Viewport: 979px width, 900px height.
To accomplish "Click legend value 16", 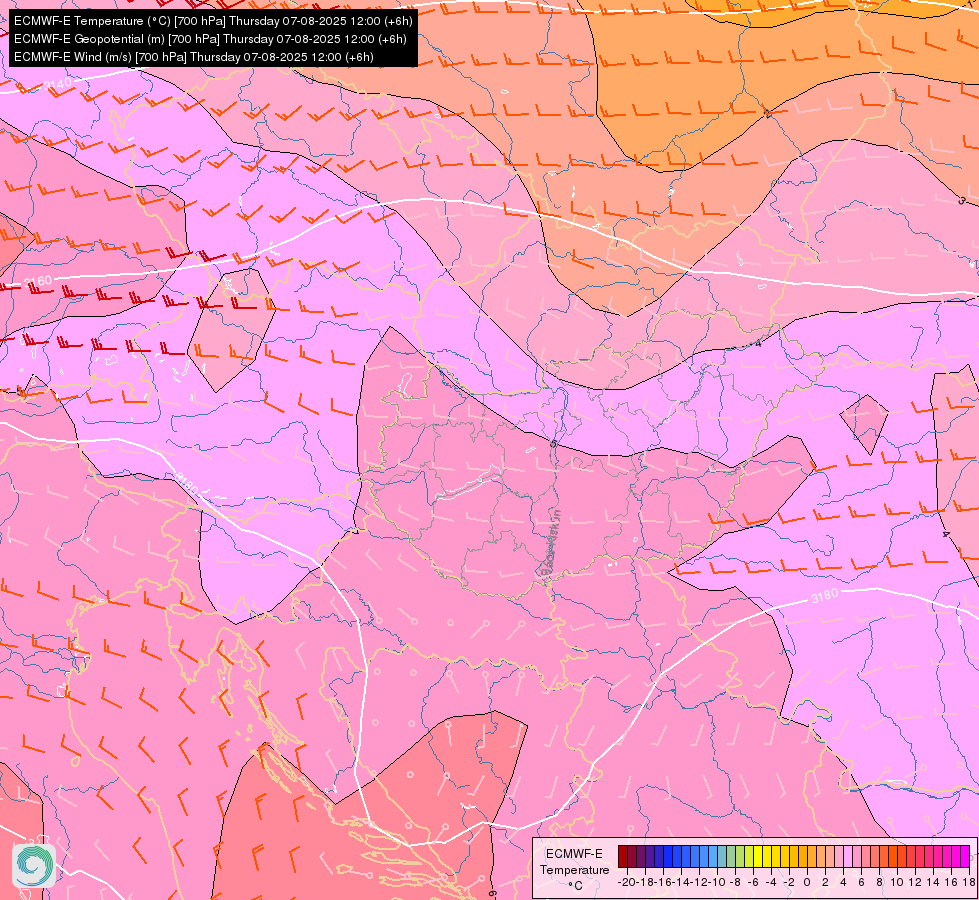I will pos(951,883).
